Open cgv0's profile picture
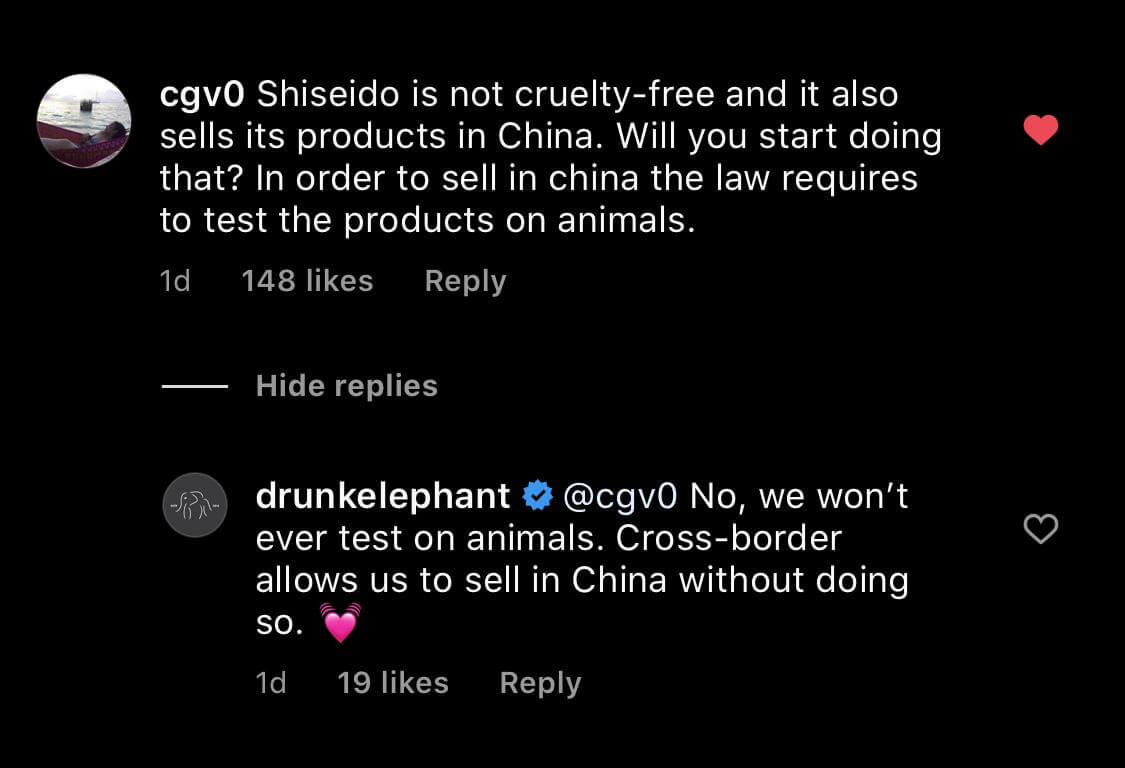Image resolution: width=1125 pixels, height=768 pixels. 84,121
